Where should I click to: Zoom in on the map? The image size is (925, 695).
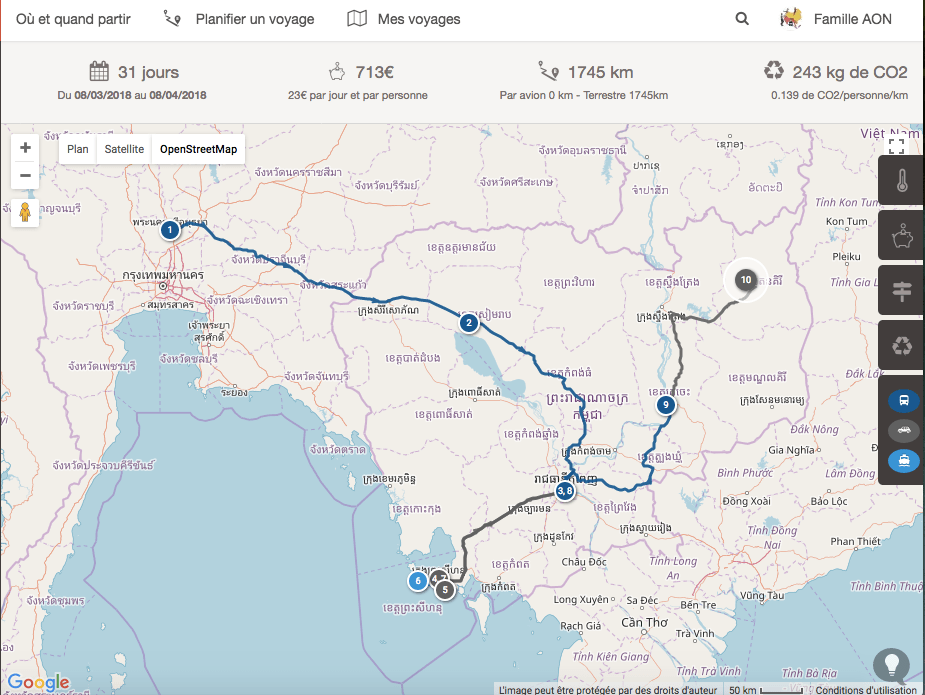[26, 148]
